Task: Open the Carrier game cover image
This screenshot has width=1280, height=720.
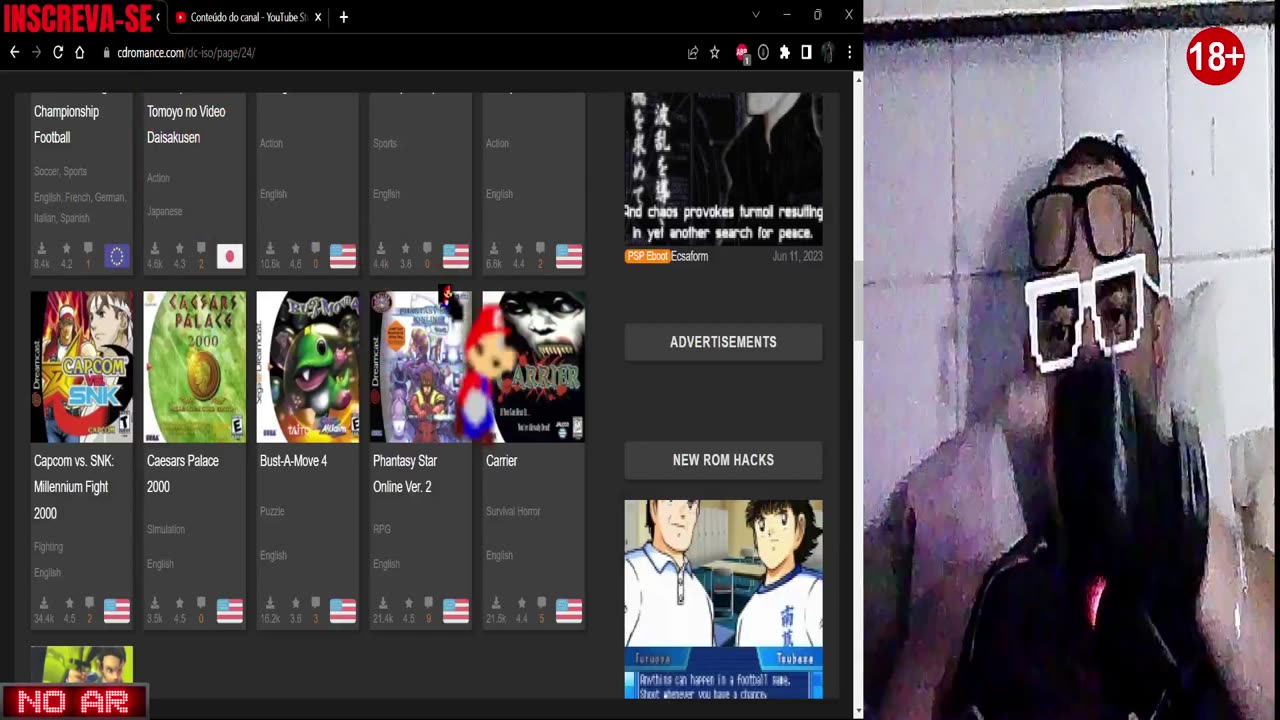Action: coord(533,367)
